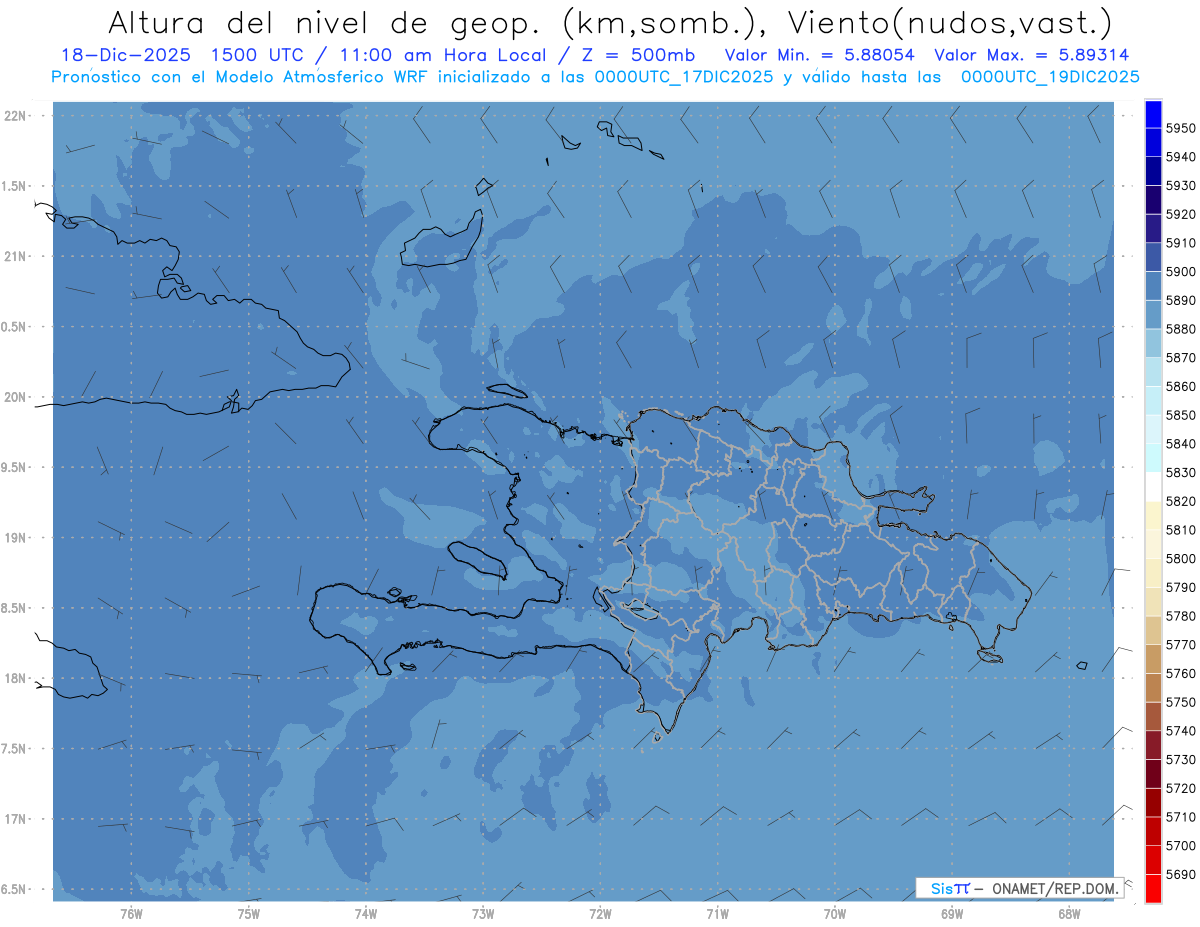Click the 5920 color bar label
Screen dimensions: 1200x927
click(1180, 214)
